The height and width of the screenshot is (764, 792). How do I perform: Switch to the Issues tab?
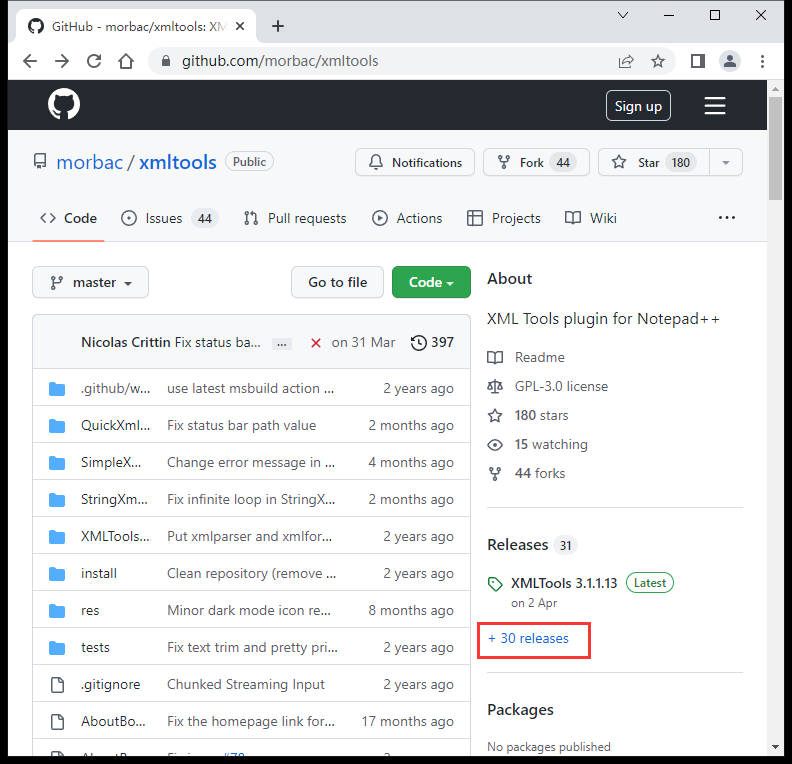click(170, 218)
